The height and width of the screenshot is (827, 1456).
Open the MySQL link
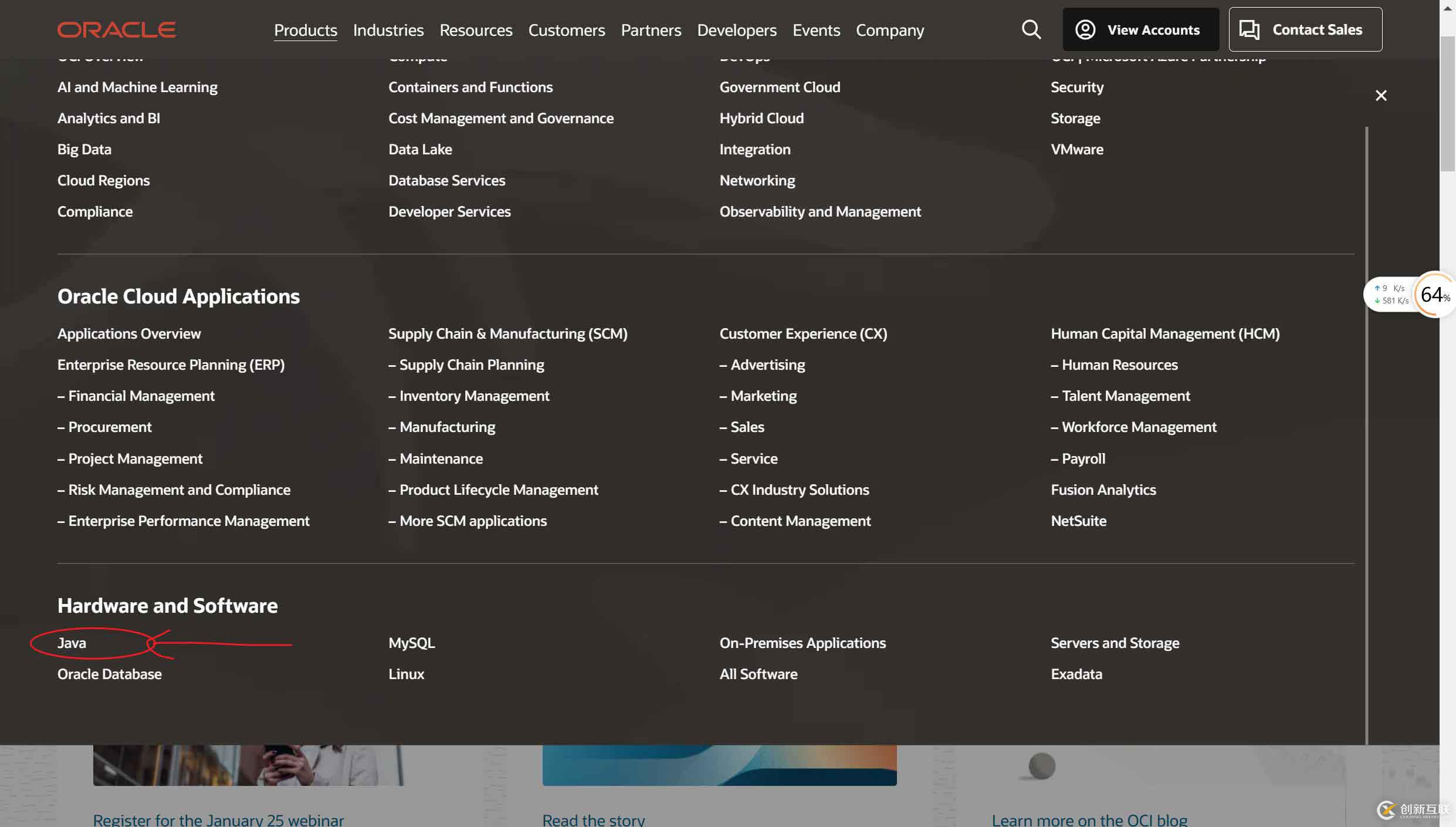click(x=411, y=643)
